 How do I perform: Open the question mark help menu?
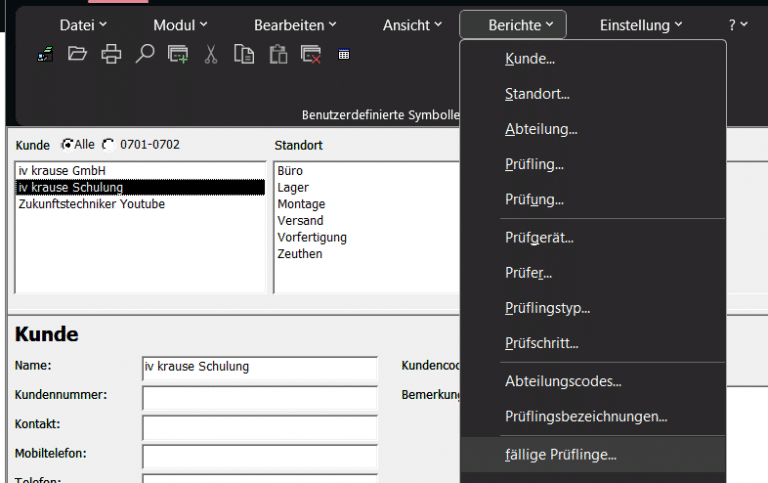(738, 25)
